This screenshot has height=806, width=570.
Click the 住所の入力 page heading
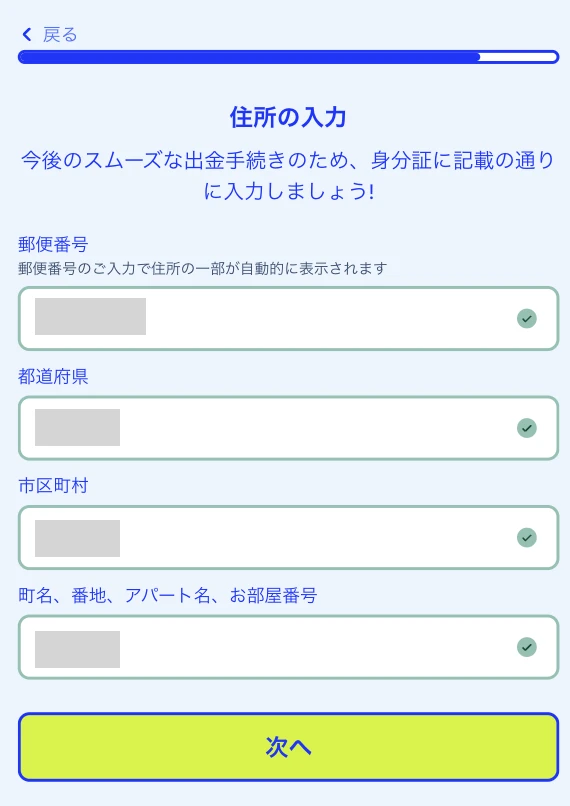[288, 117]
